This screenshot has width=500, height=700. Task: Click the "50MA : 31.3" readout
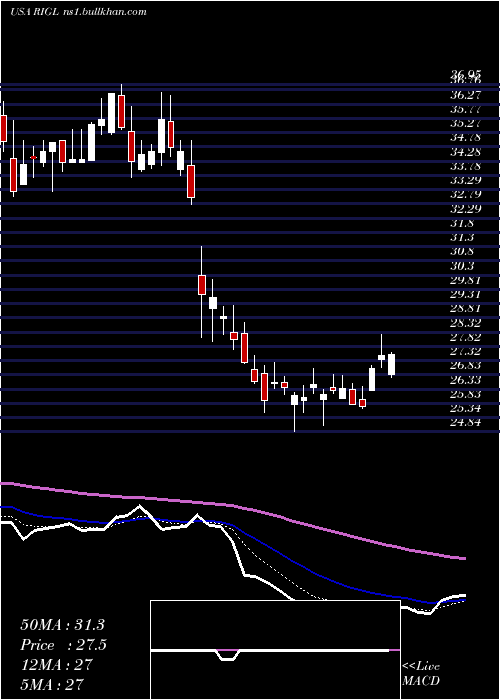62,625
